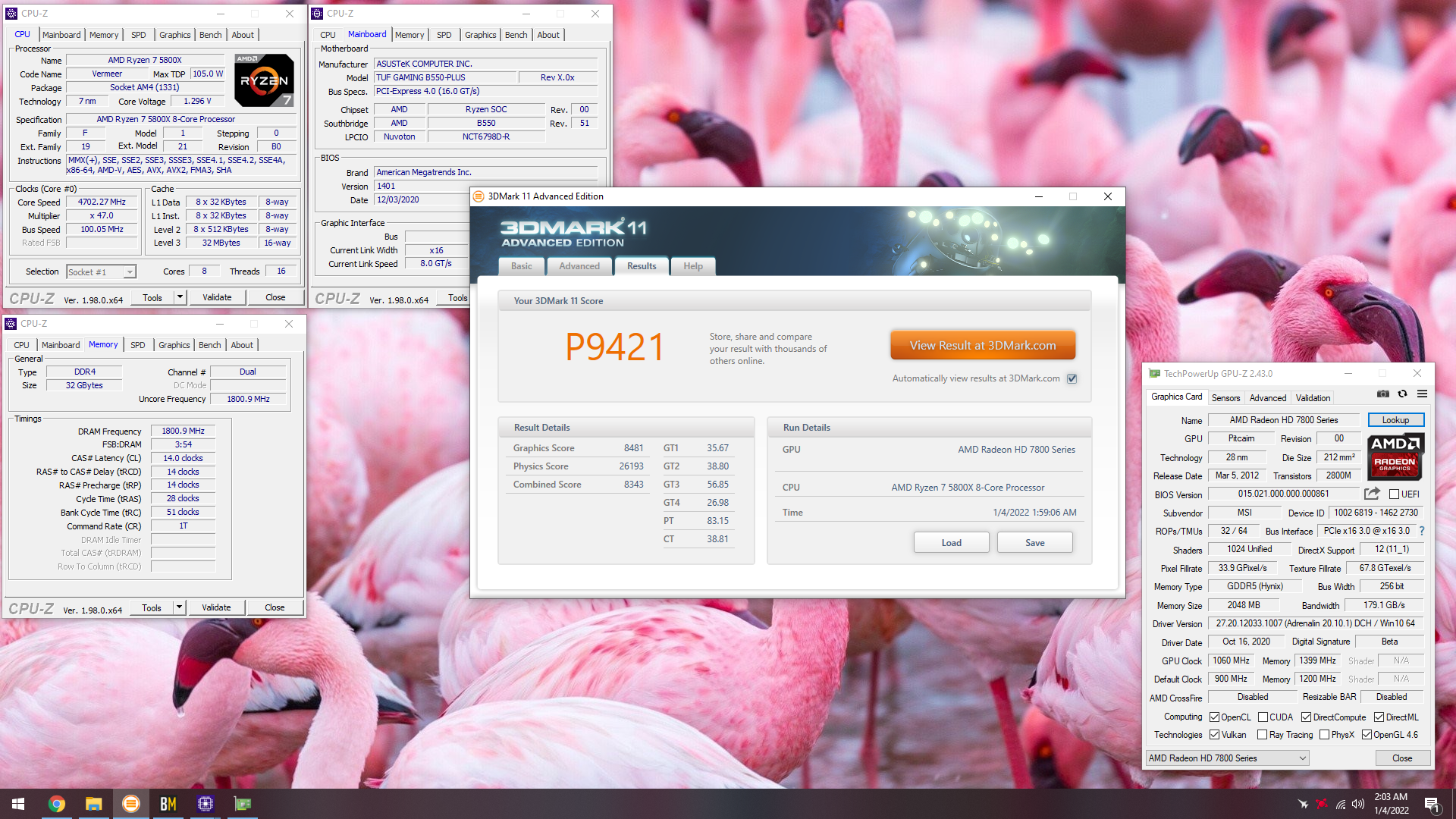The width and height of the screenshot is (1456, 819).
Task: Open Bench tab in CPU-Z Mainboard window
Action: click(x=516, y=35)
